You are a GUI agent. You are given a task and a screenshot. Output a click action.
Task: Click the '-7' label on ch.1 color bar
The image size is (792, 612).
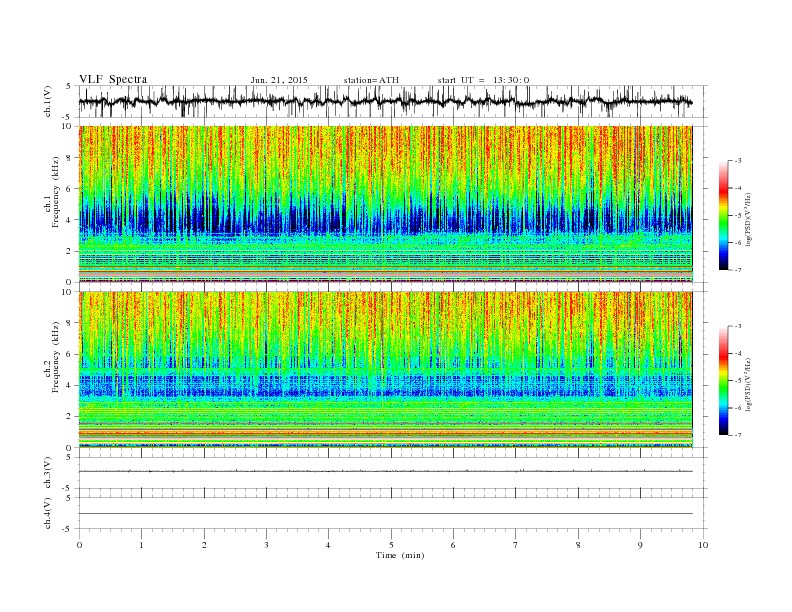tap(737, 270)
